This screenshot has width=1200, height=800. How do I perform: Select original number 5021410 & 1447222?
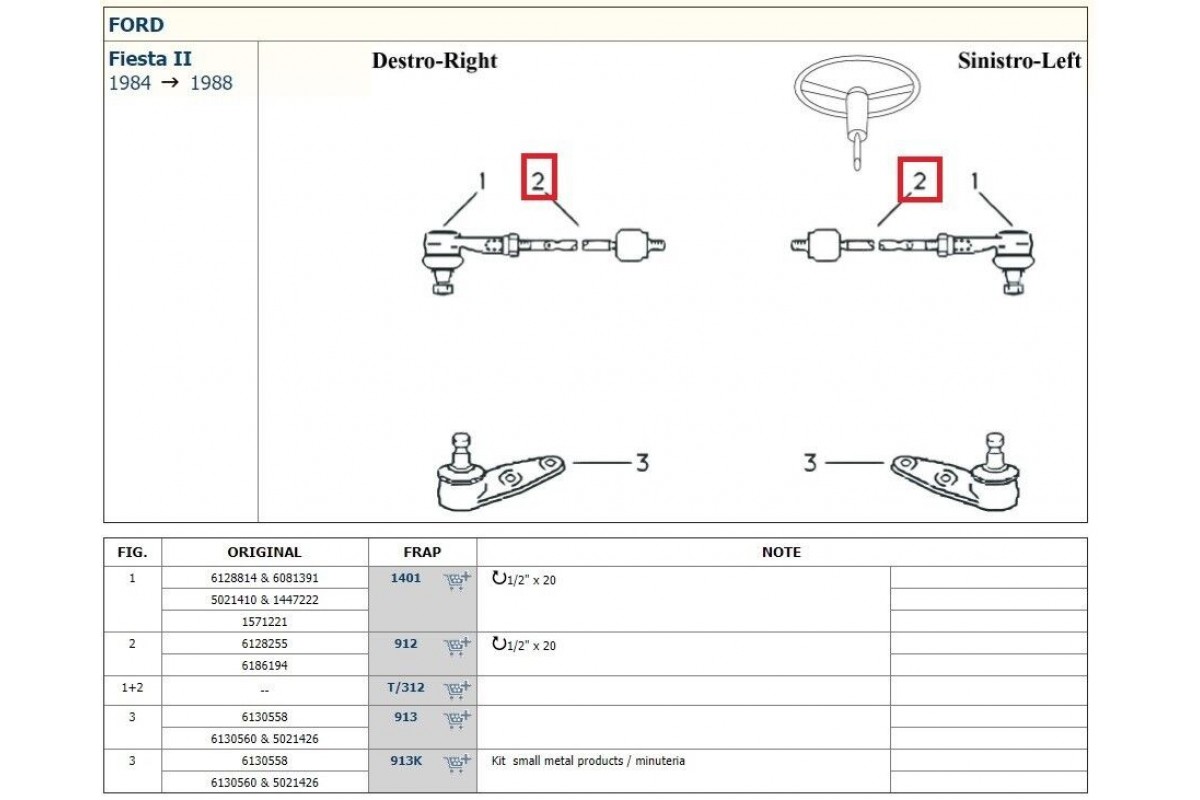(264, 600)
